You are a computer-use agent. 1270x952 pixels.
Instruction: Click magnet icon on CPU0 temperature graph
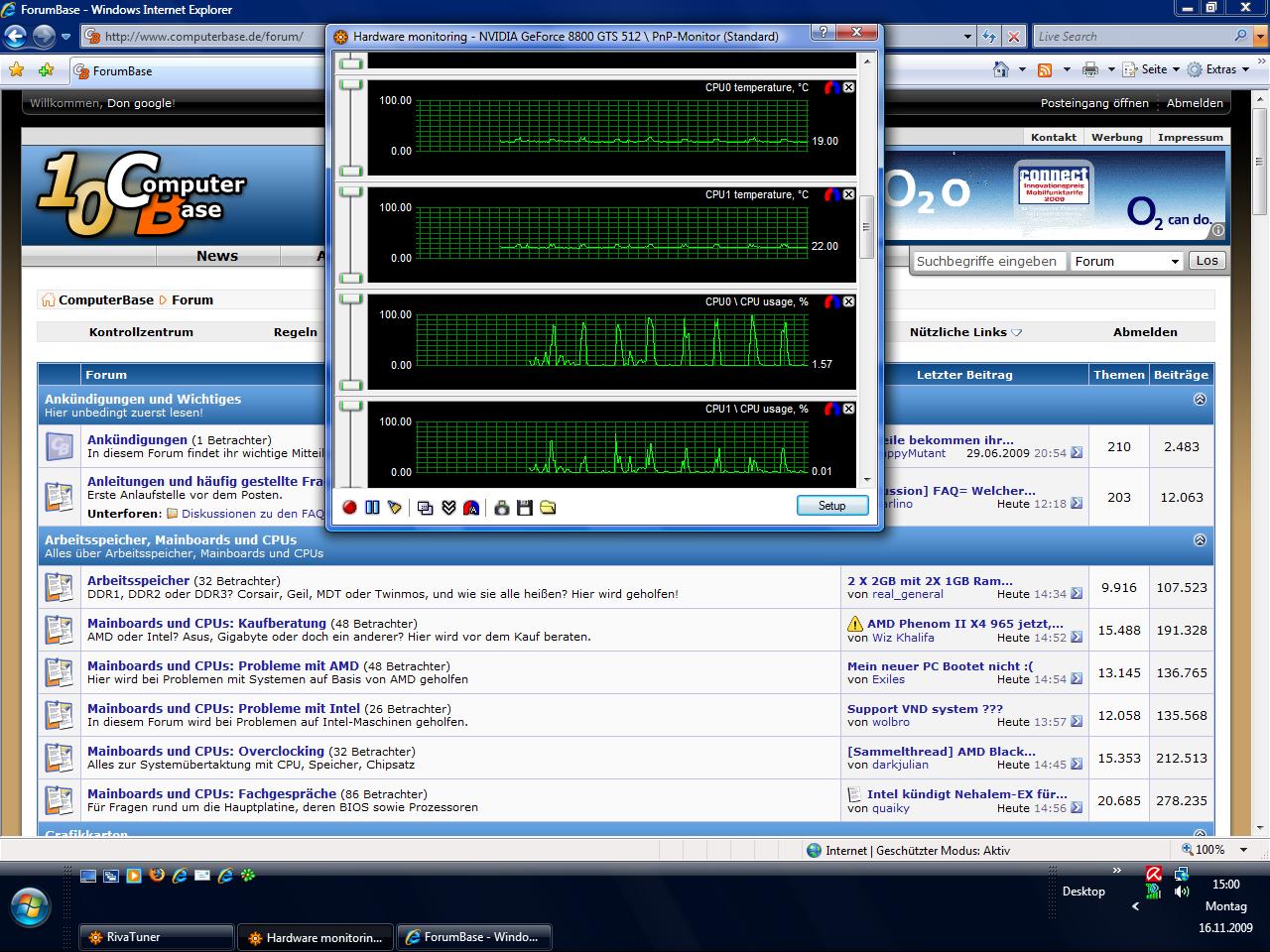(x=833, y=87)
